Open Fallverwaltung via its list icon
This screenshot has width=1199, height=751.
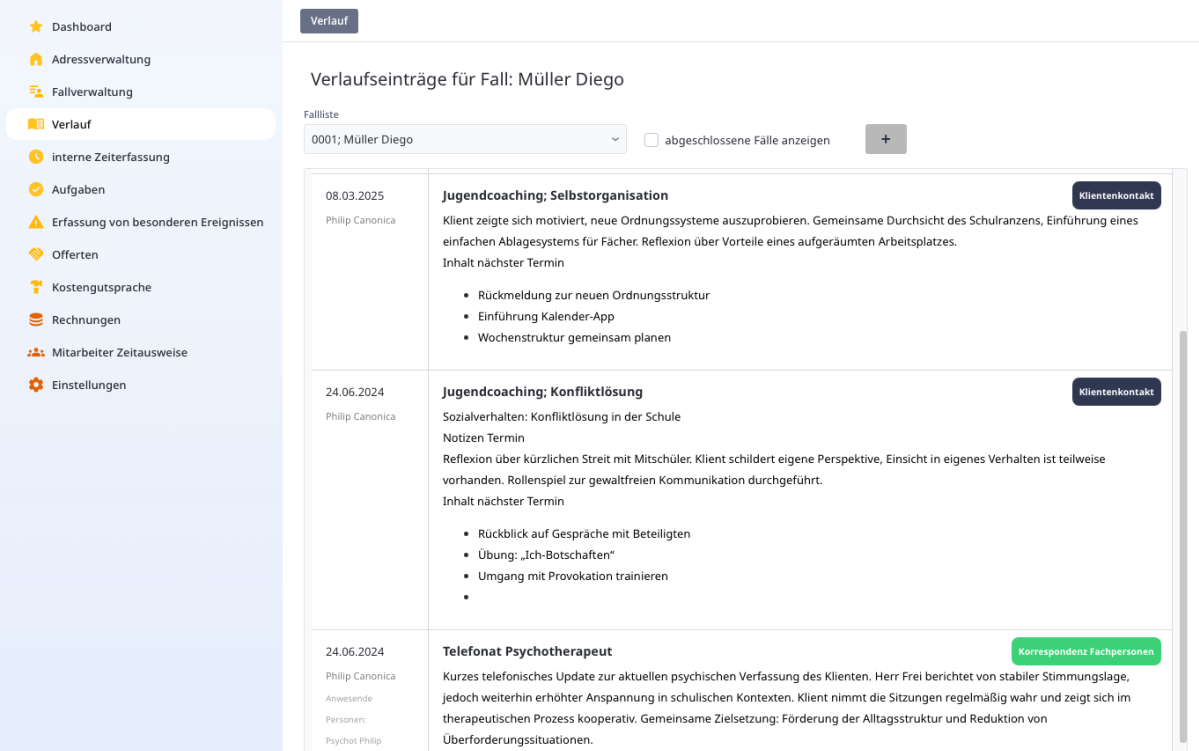pyautogui.click(x=36, y=92)
